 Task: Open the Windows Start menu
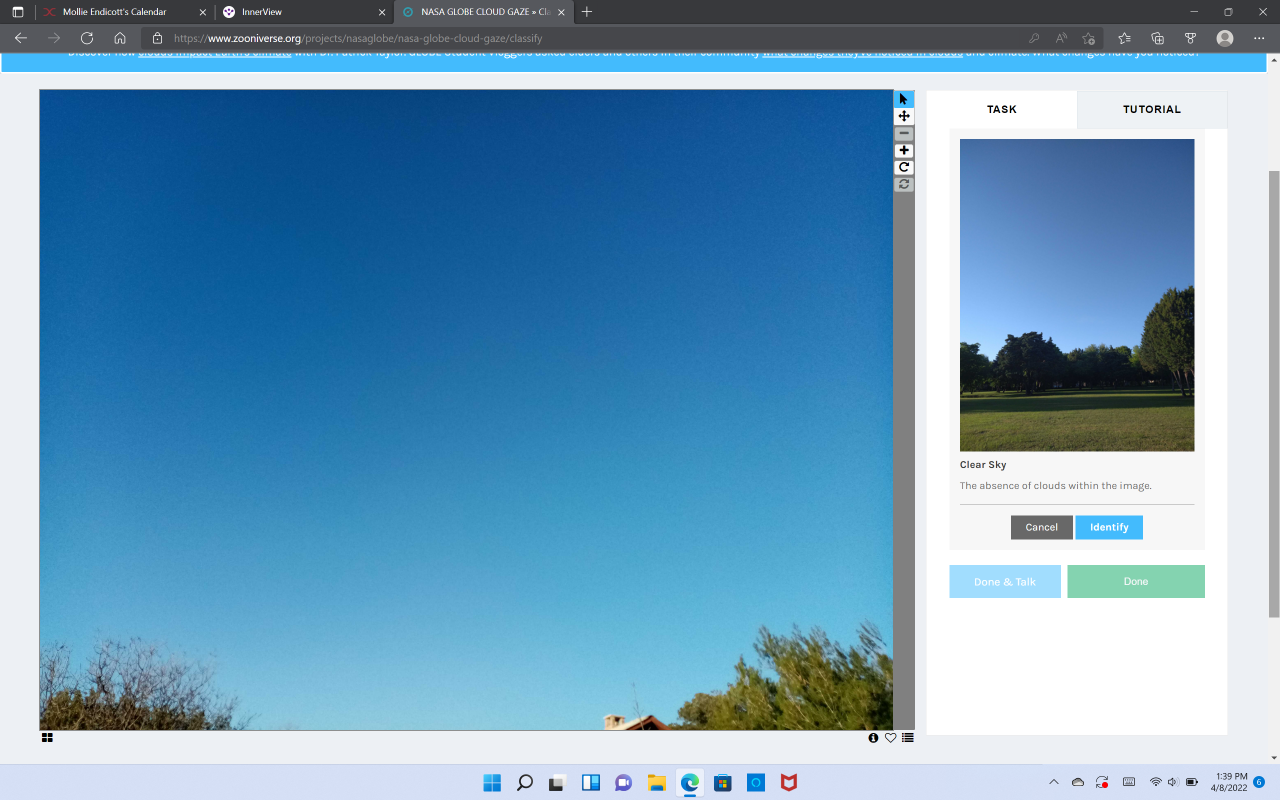click(x=492, y=782)
